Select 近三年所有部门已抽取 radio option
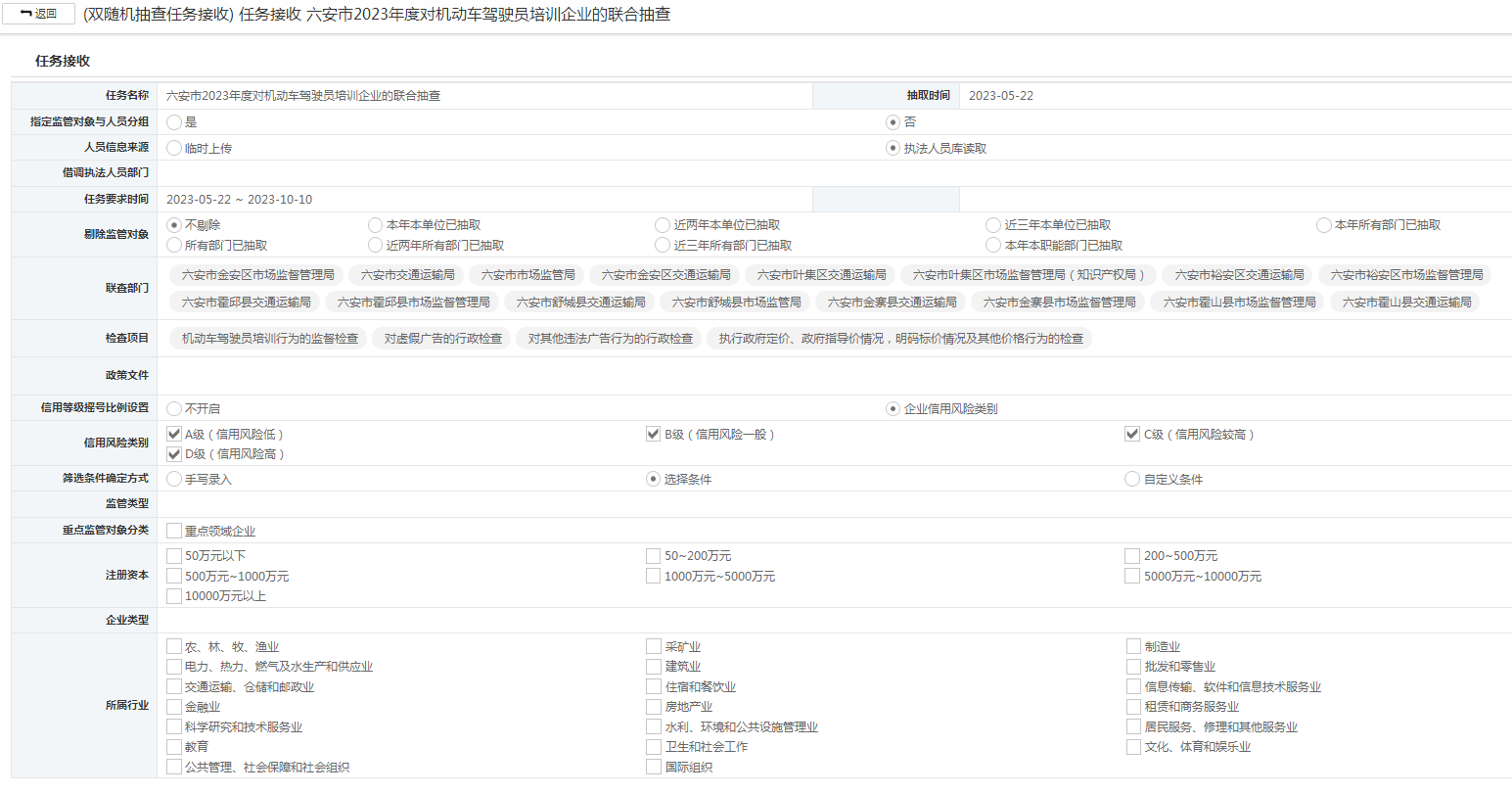 664,246
